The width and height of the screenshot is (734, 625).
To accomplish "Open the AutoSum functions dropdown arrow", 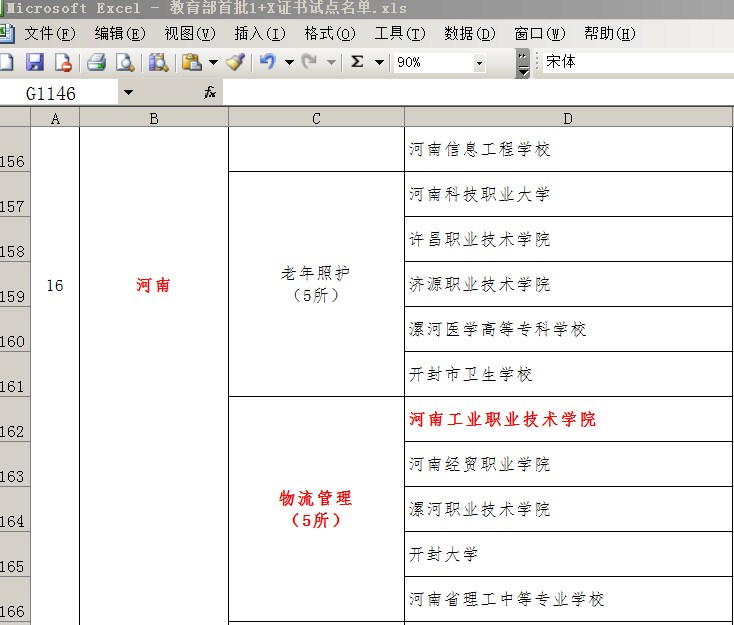I will point(379,62).
